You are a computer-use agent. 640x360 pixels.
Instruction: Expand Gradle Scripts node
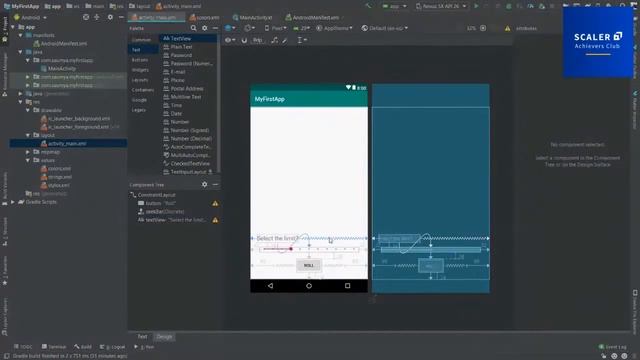13,202
